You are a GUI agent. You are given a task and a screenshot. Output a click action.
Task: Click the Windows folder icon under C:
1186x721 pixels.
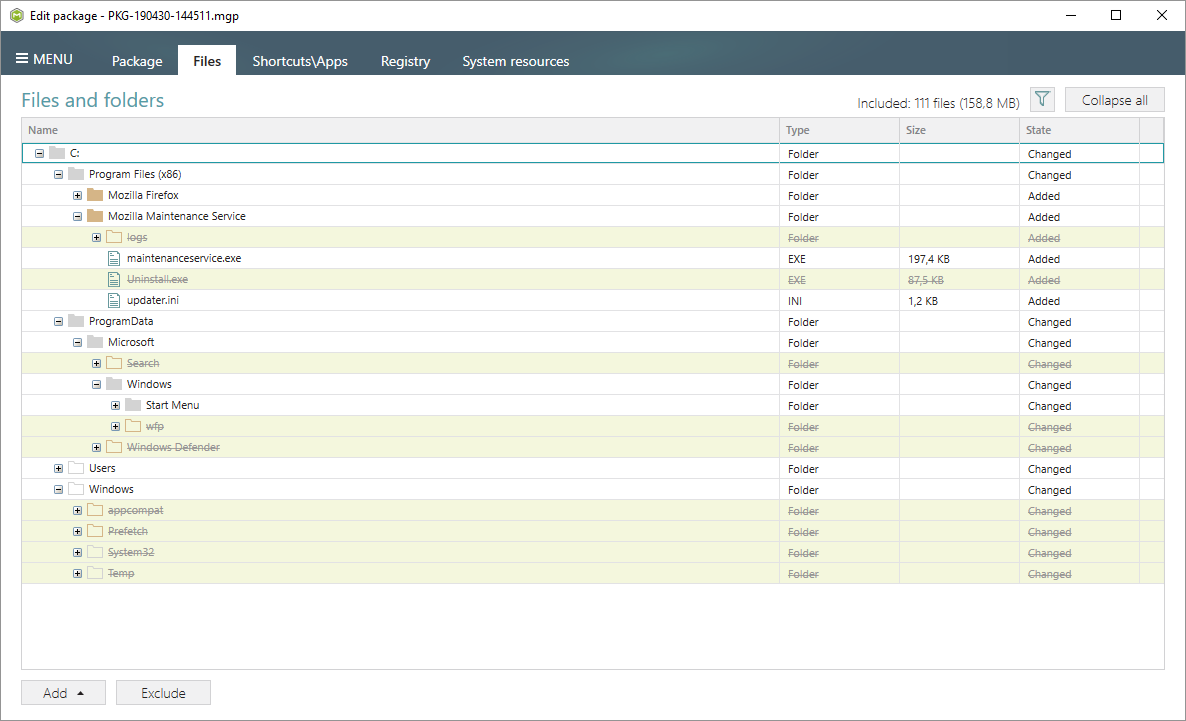(76, 489)
